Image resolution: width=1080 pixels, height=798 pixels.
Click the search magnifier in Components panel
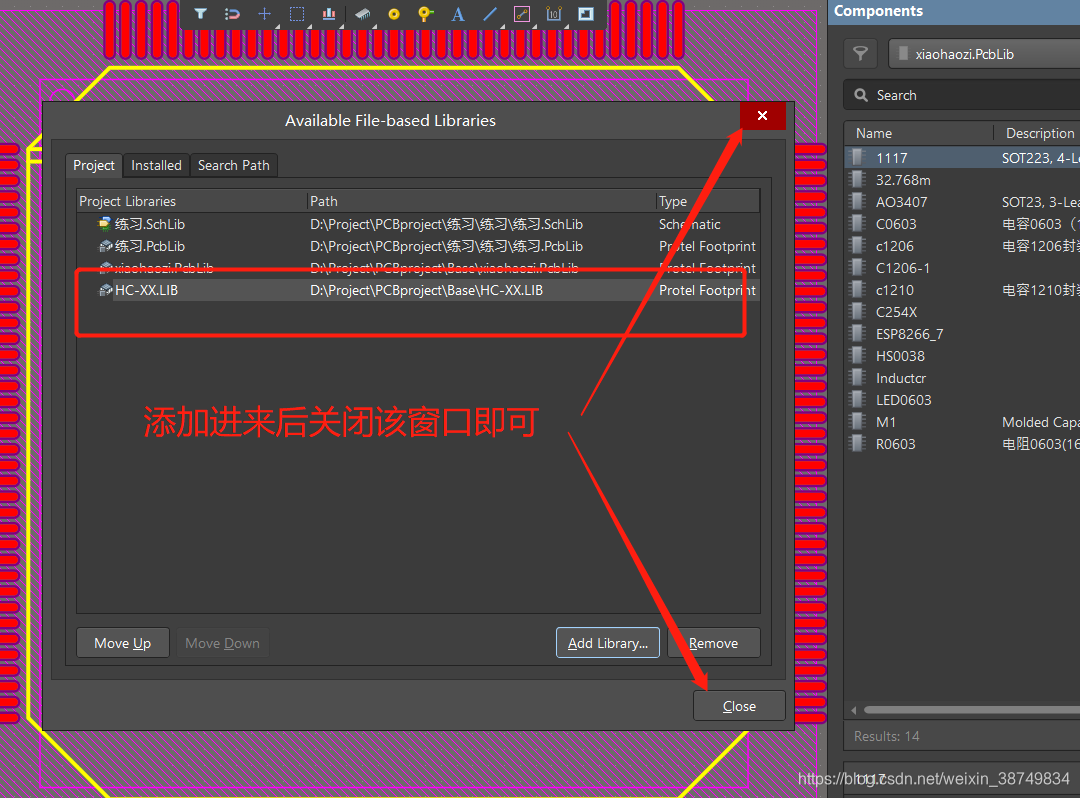[x=861, y=95]
